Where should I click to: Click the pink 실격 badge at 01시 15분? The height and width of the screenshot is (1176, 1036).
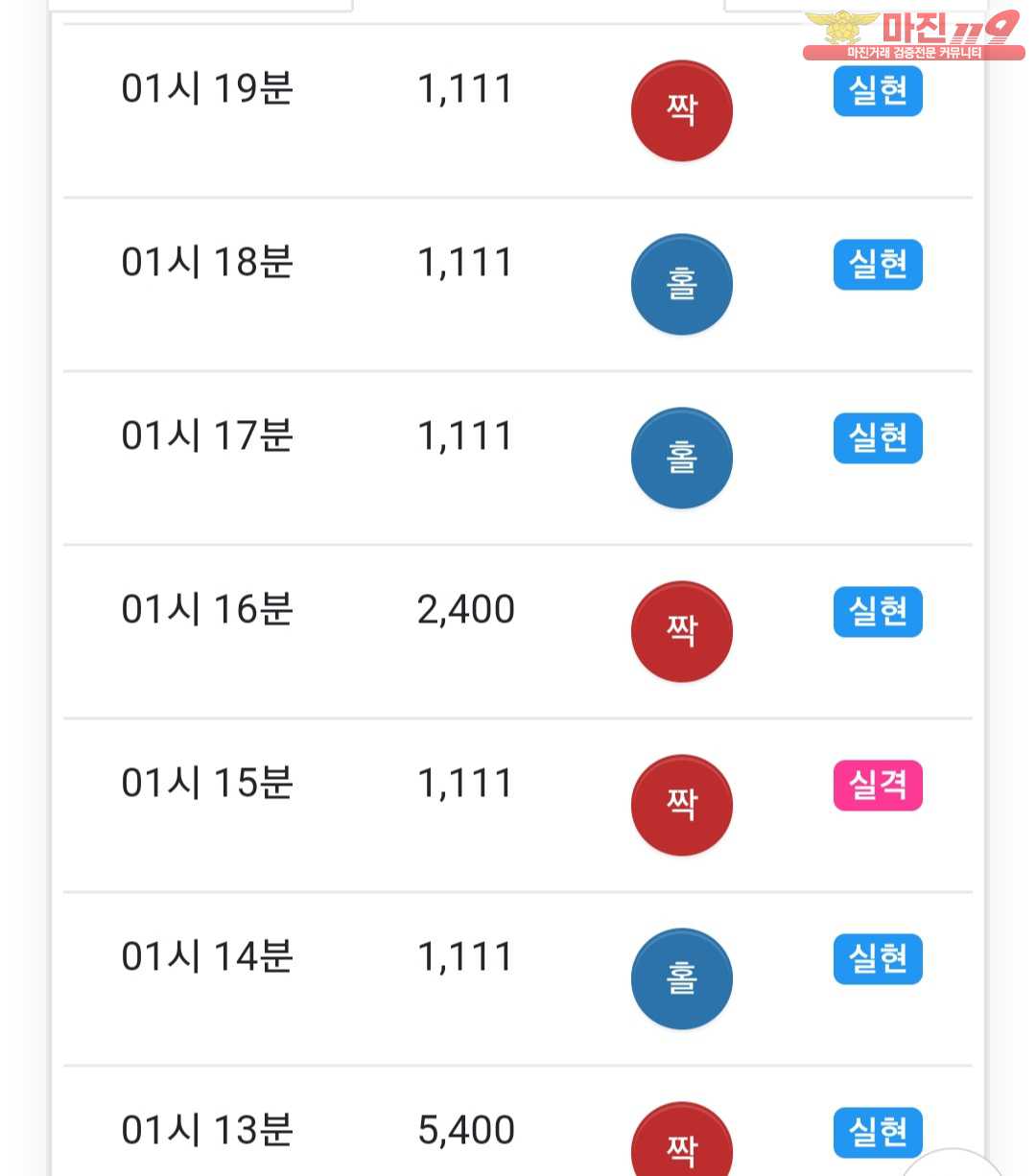click(878, 786)
